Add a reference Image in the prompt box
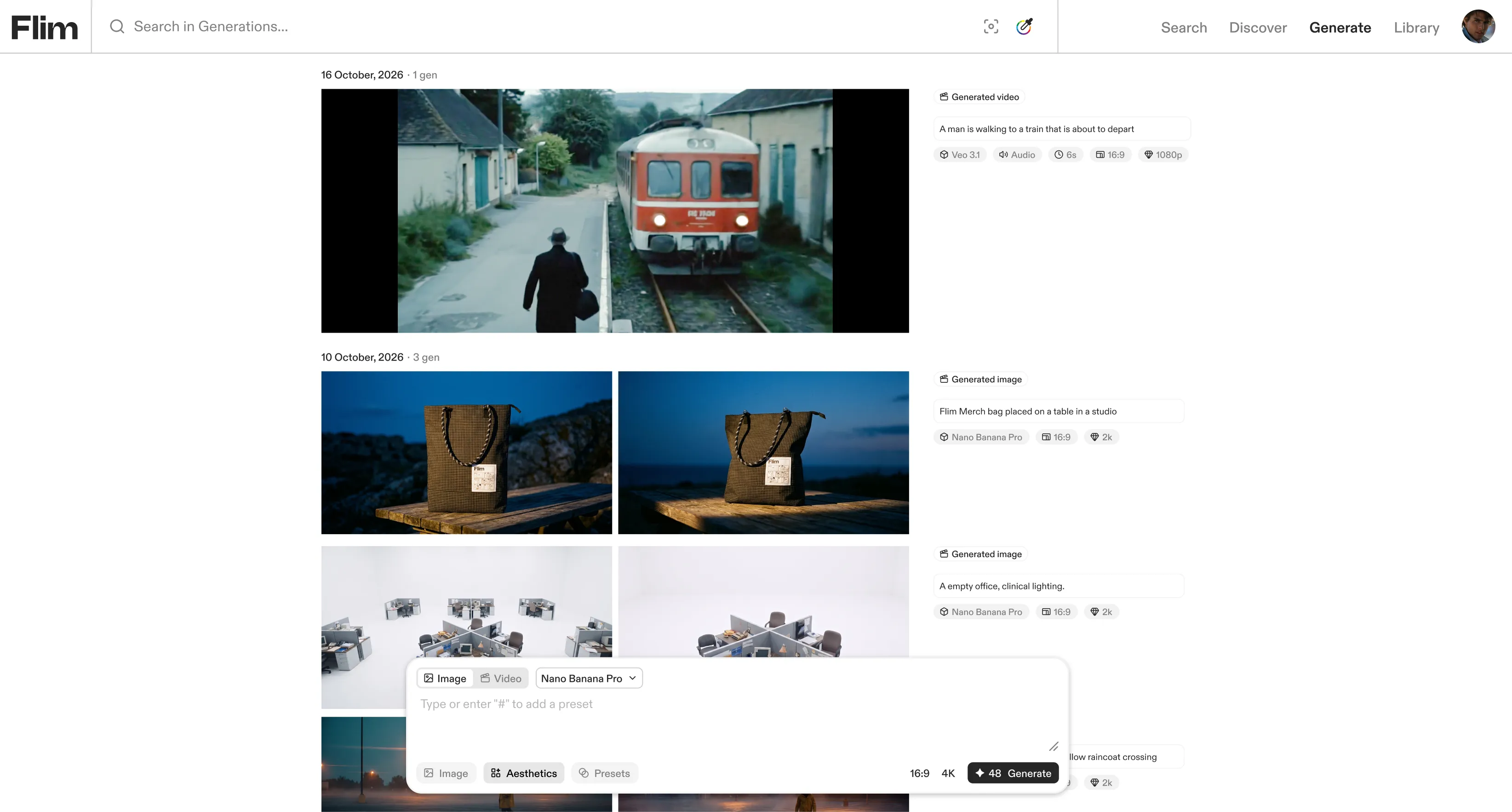The width and height of the screenshot is (1512, 812). (x=446, y=774)
